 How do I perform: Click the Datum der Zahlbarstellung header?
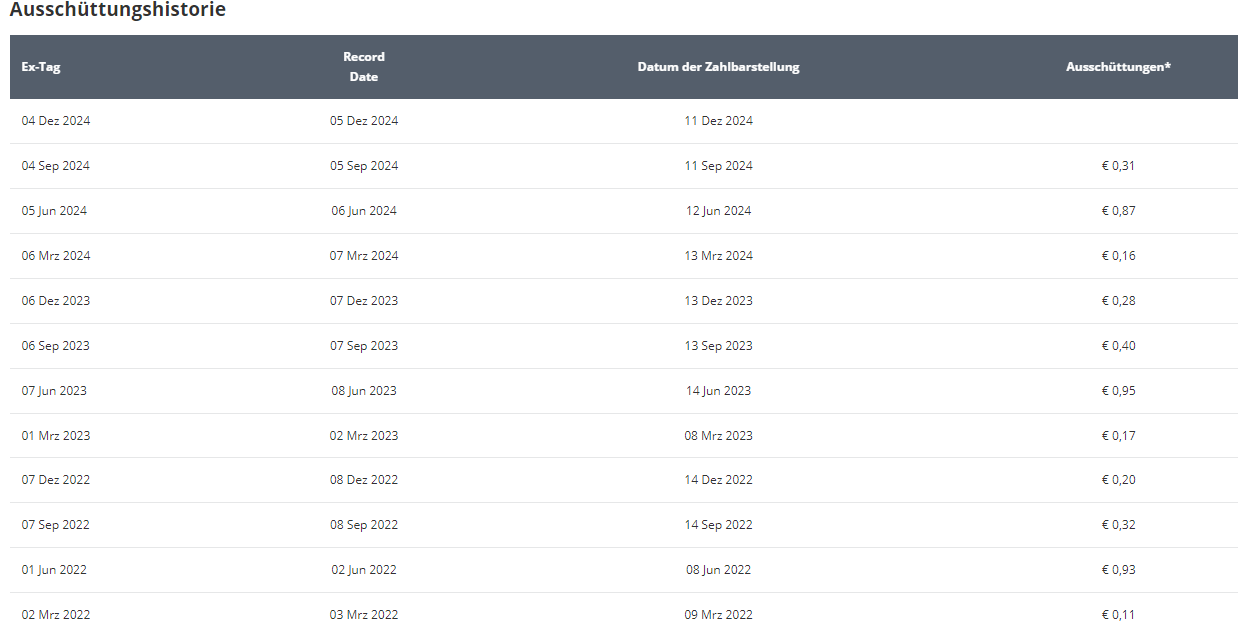(x=718, y=67)
